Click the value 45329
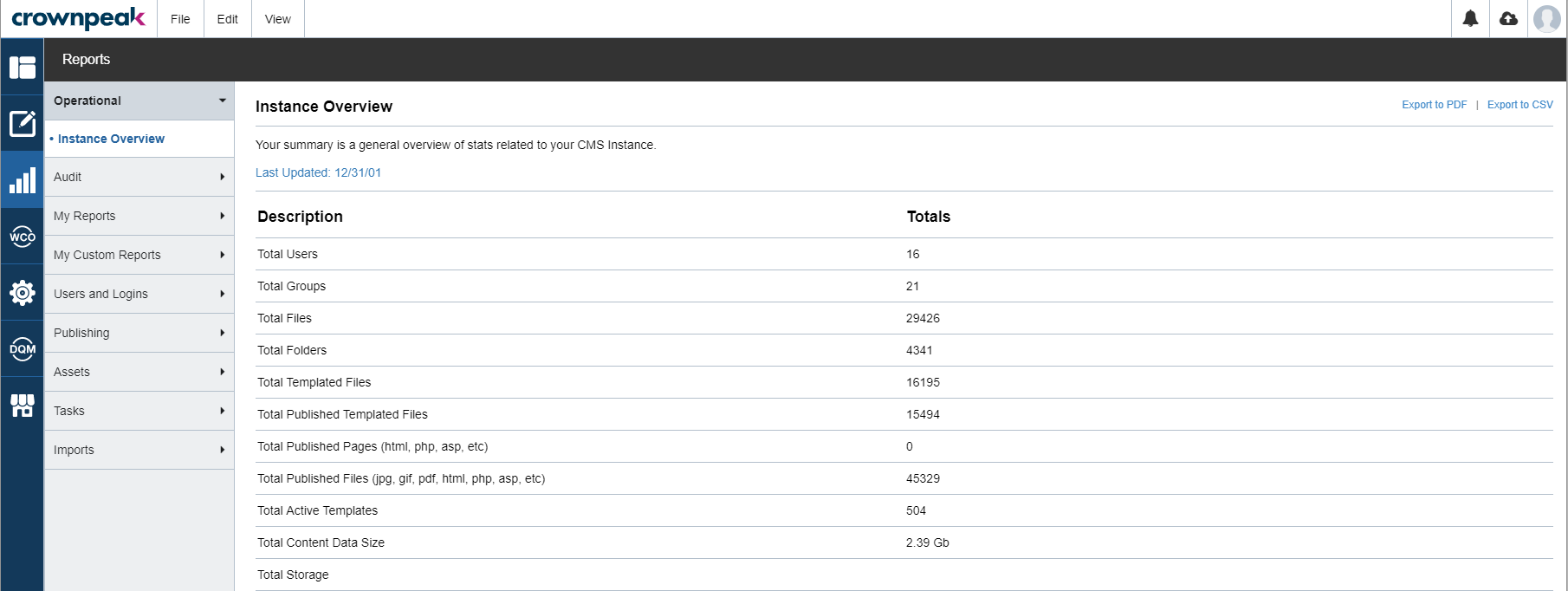Viewport: 1568px width, 591px height. pos(923,478)
